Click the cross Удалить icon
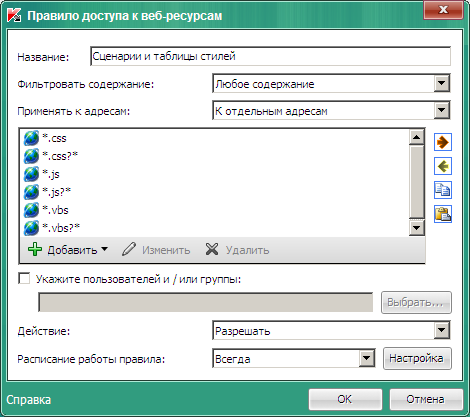Image resolution: width=470 pixels, height=417 pixels. click(212, 249)
